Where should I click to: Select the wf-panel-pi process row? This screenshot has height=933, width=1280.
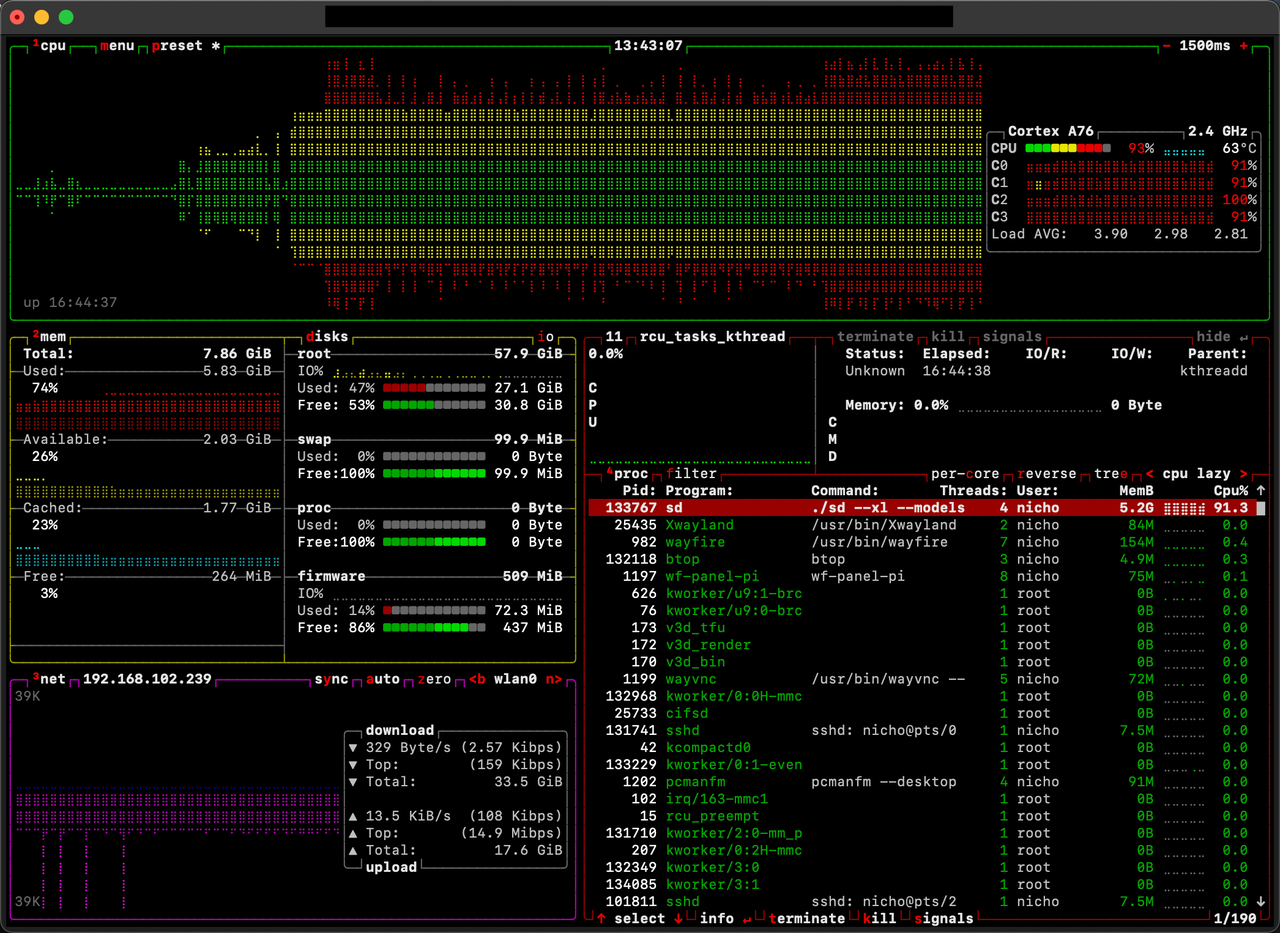(922, 576)
